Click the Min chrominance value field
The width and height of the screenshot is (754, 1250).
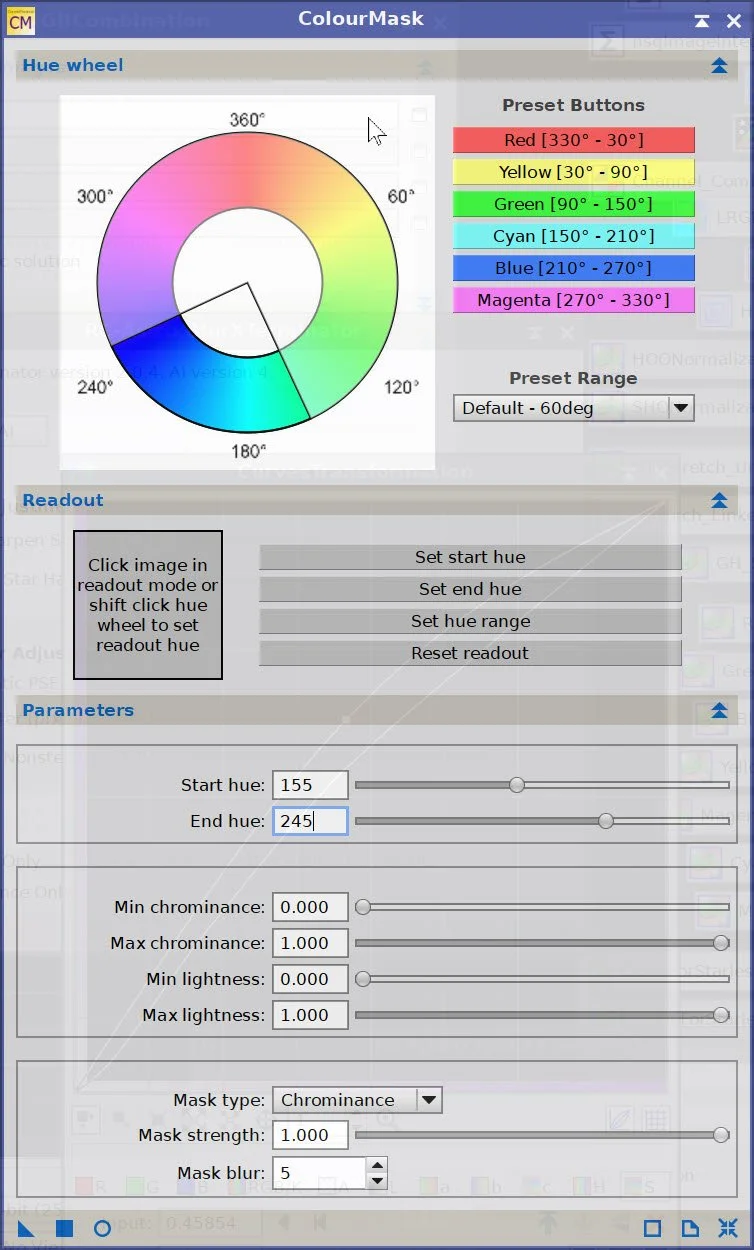point(310,907)
